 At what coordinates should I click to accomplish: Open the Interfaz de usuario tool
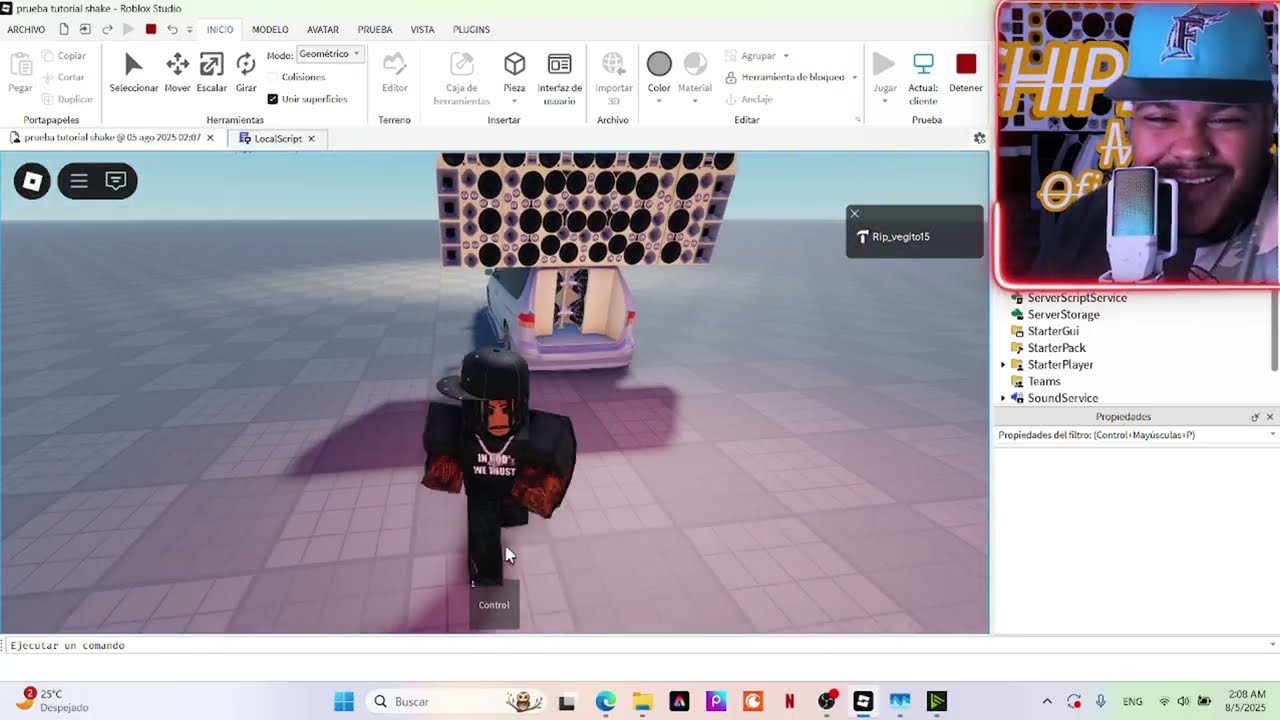(560, 78)
